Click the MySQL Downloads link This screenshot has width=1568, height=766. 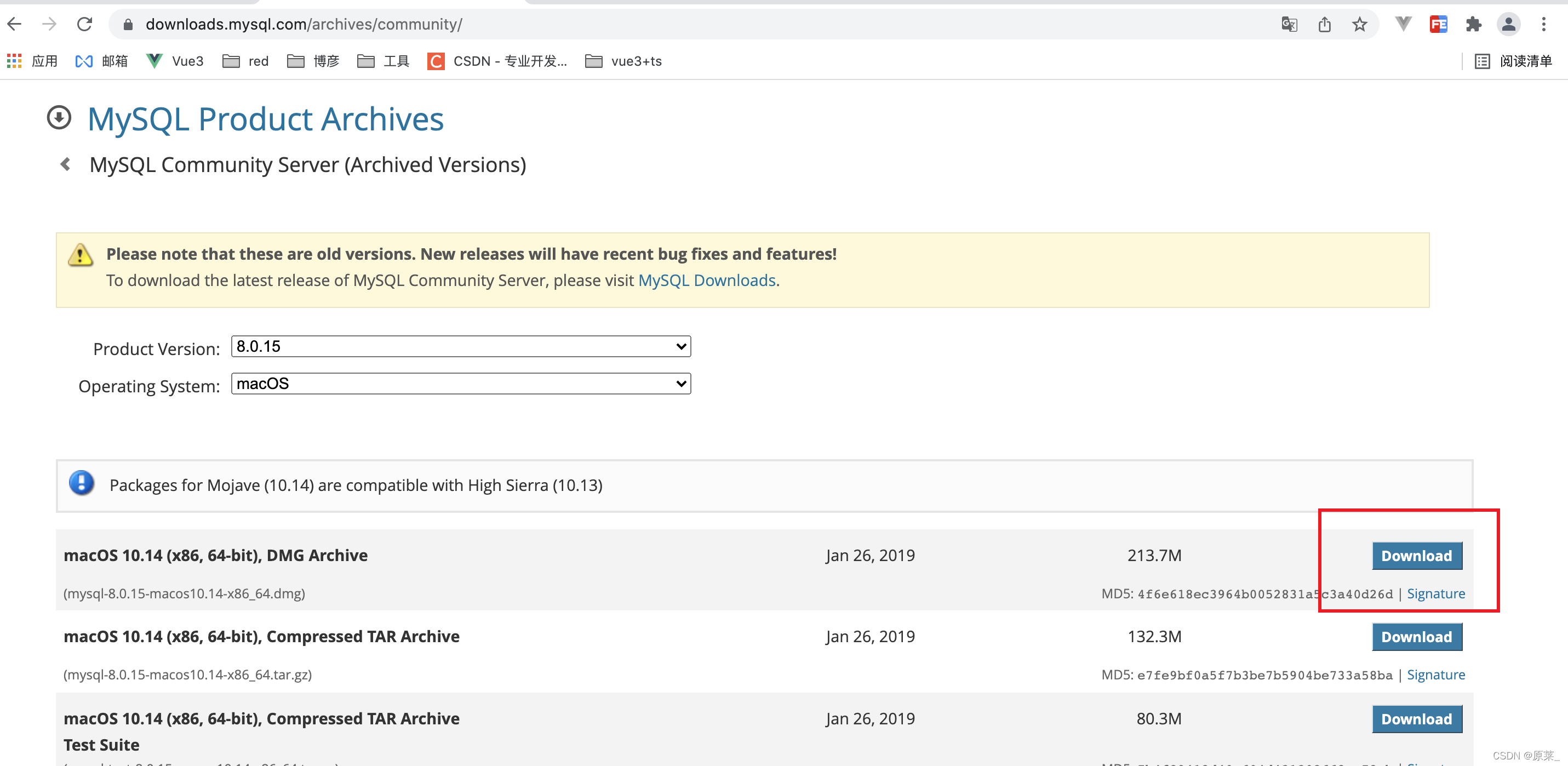[x=707, y=280]
